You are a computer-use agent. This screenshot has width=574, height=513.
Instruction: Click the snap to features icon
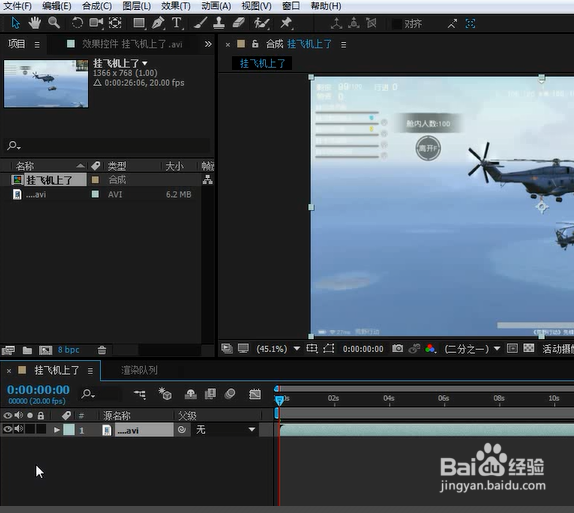[470, 24]
